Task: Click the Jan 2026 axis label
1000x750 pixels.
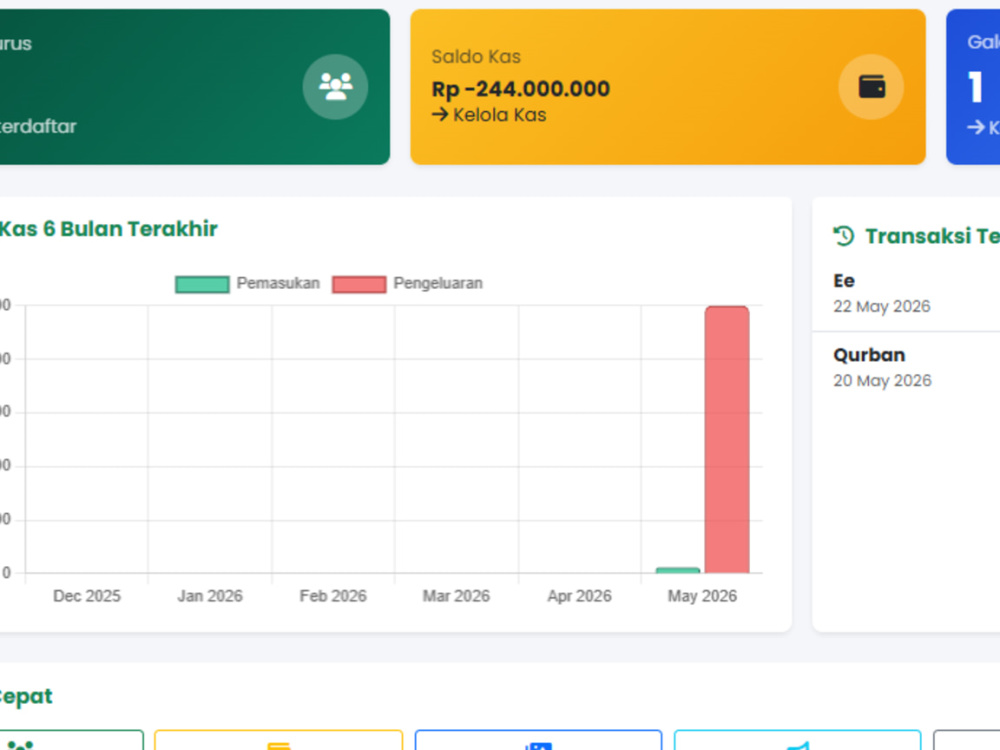Action: [210, 596]
